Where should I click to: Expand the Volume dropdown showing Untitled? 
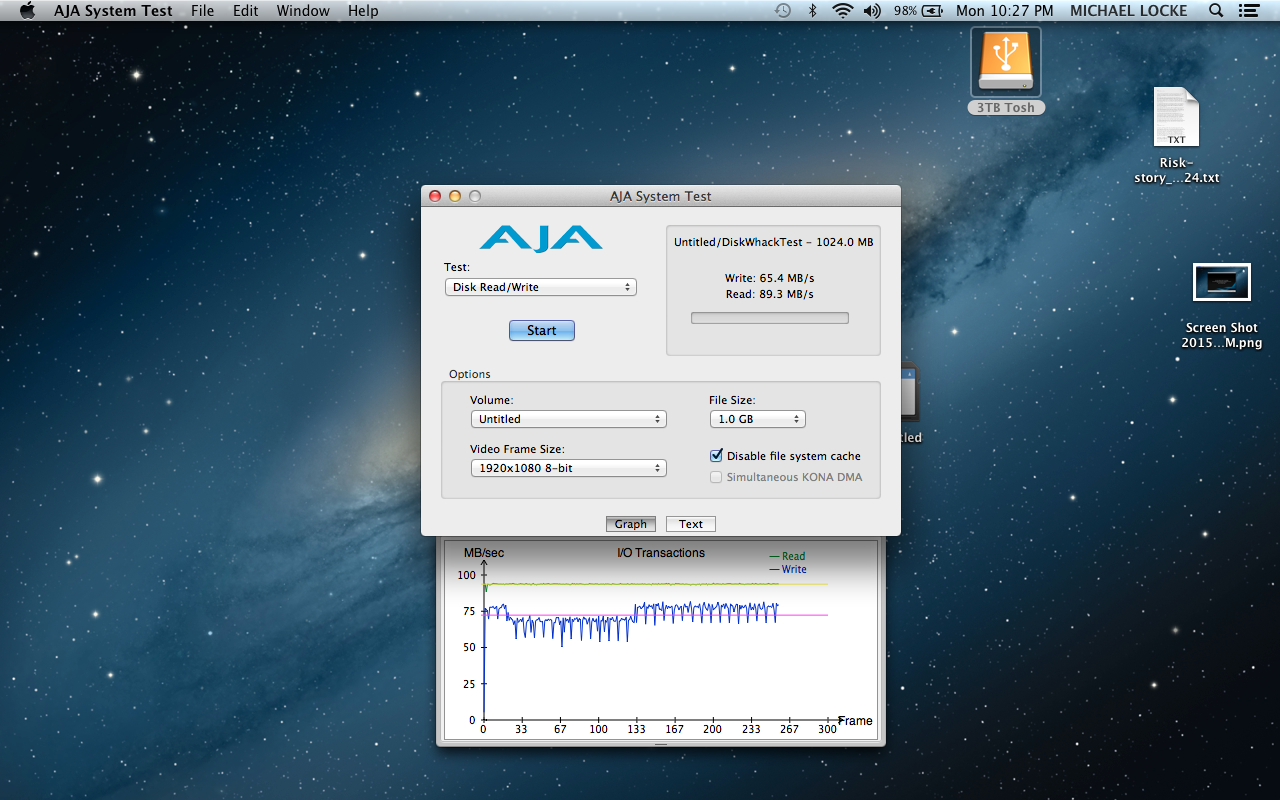click(x=568, y=419)
